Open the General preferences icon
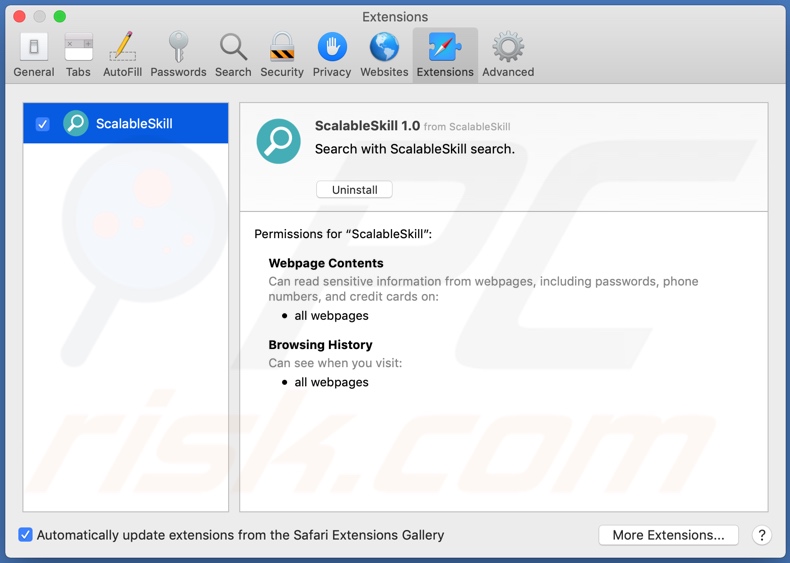 tap(34, 47)
